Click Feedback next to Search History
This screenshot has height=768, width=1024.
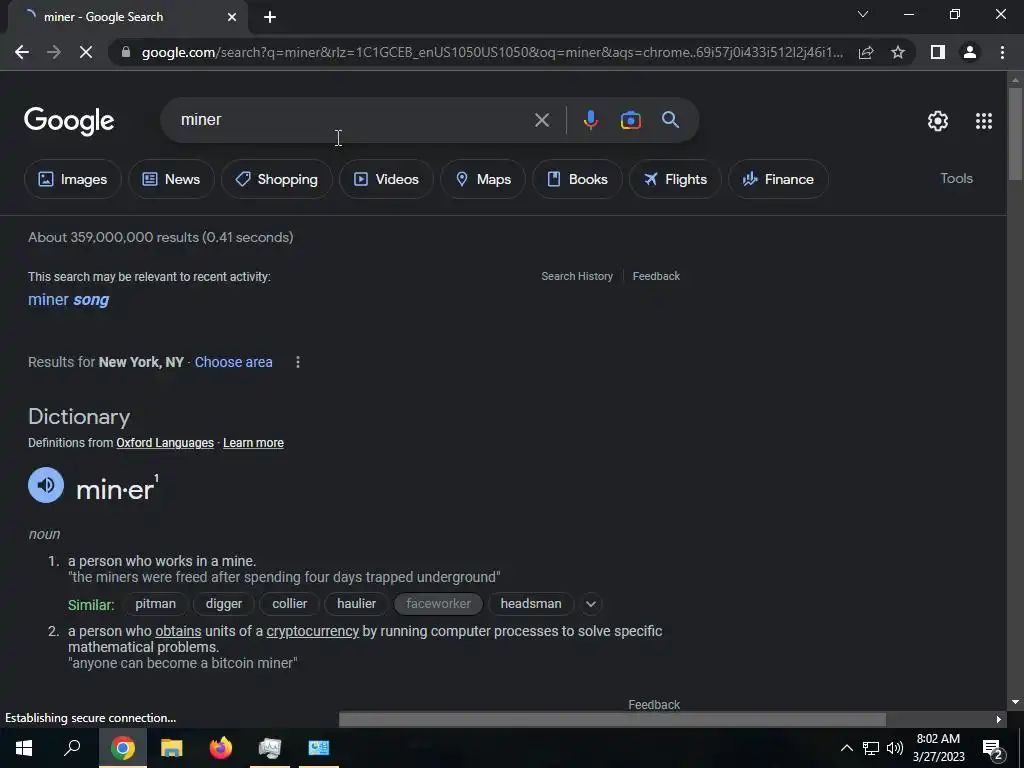pyautogui.click(x=656, y=276)
